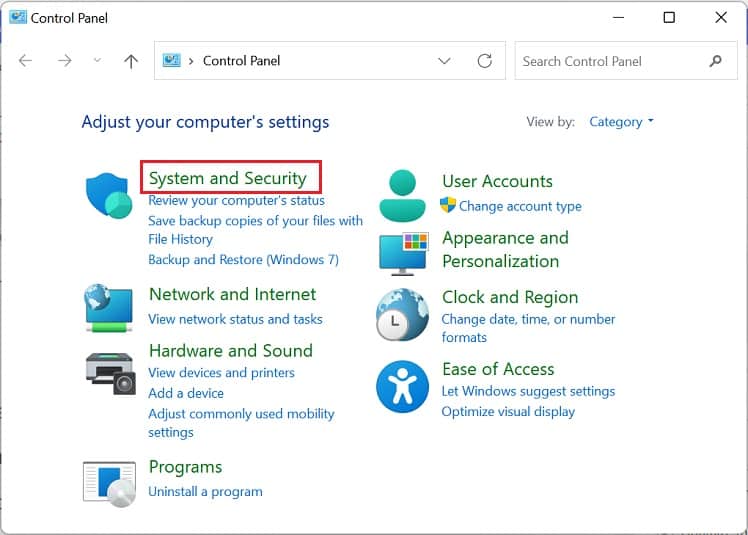
Task: Select View devices and printers
Action: click(x=221, y=373)
